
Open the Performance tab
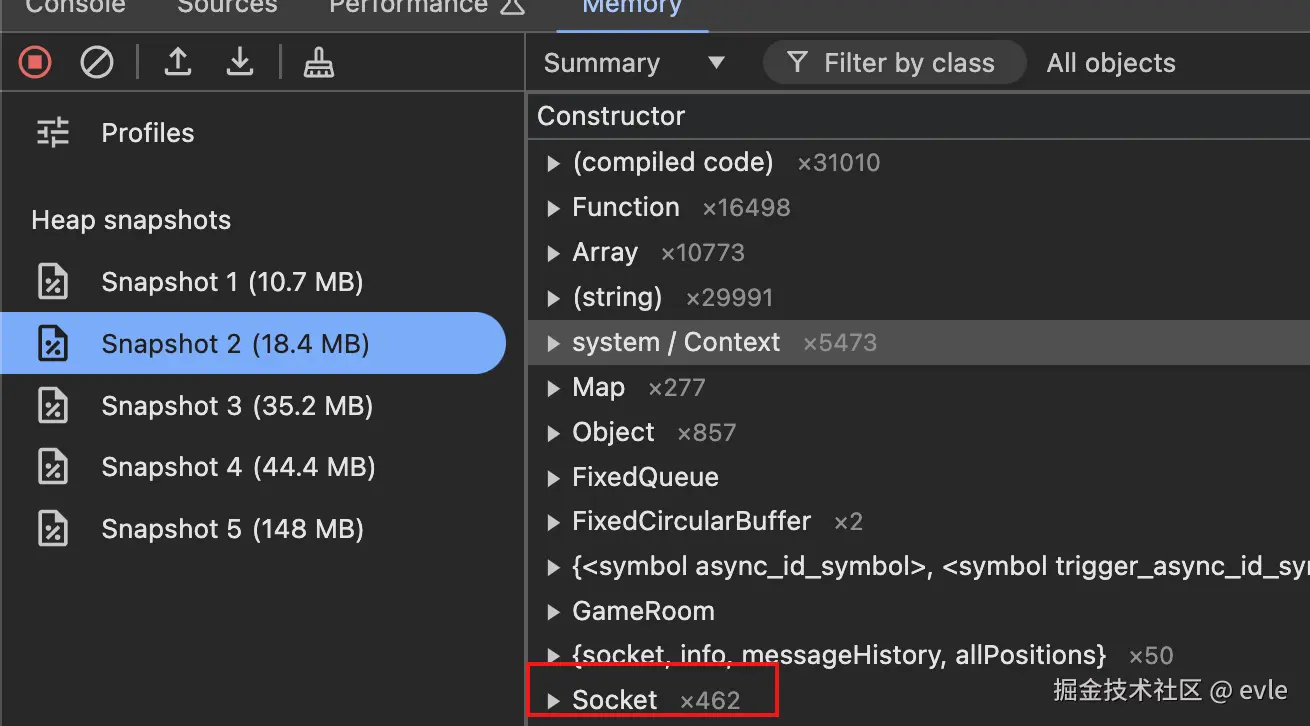tap(408, 7)
